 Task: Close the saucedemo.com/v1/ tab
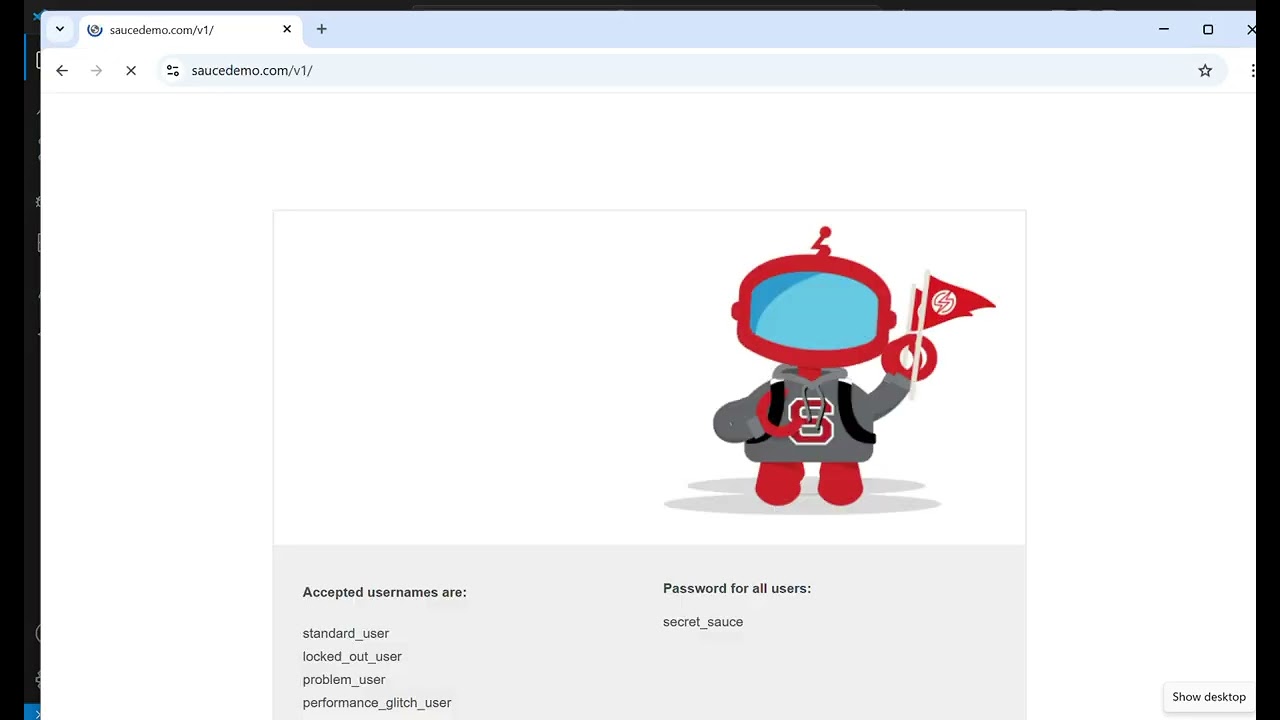pos(287,29)
